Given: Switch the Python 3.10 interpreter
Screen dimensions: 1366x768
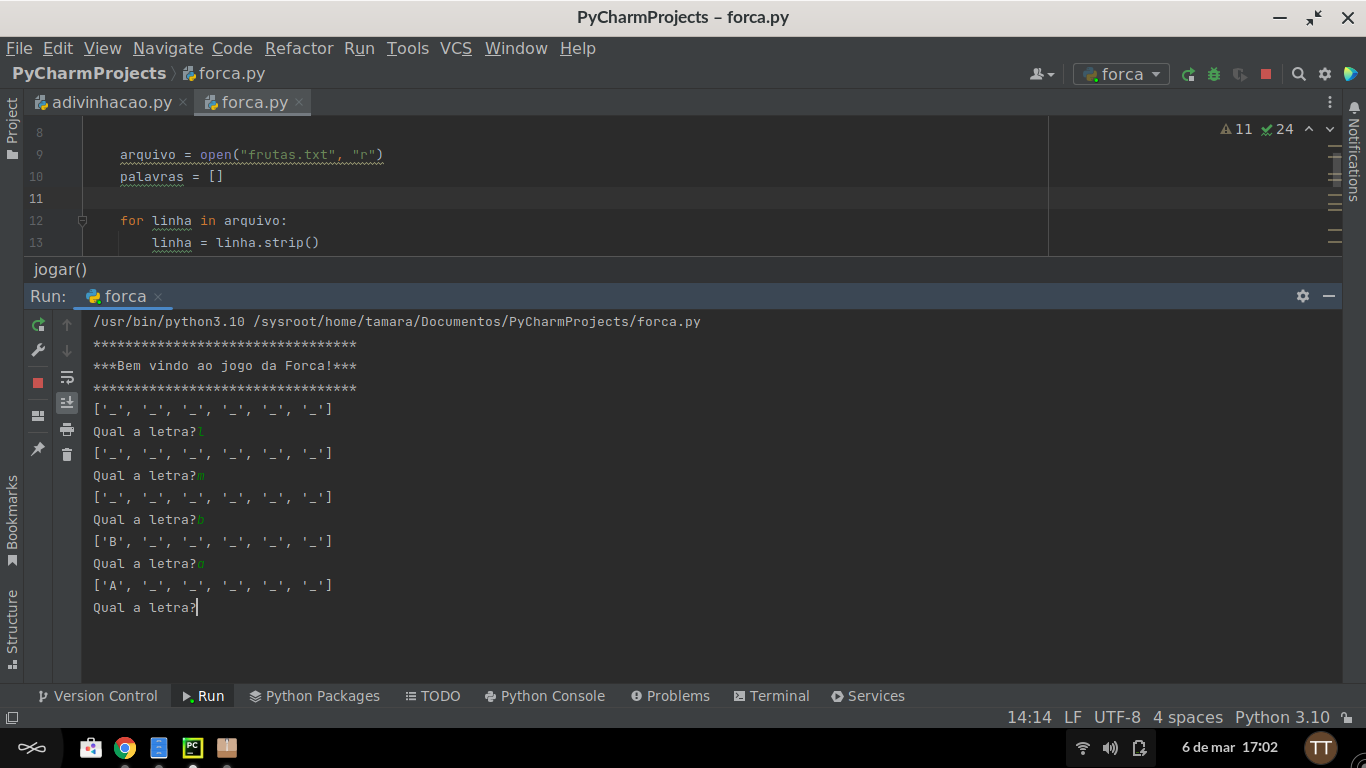Looking at the screenshot, I should [1282, 717].
